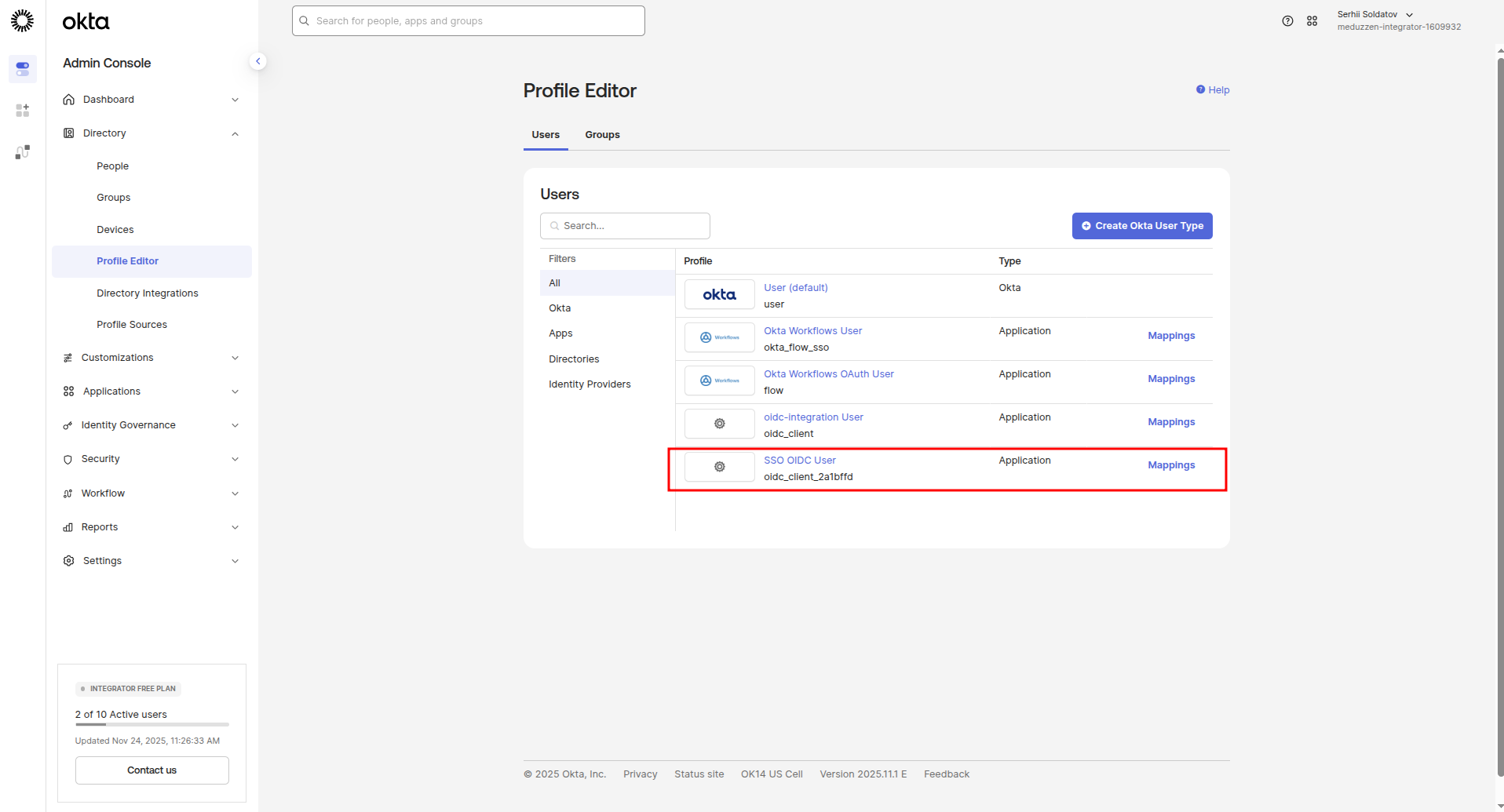The width and height of the screenshot is (1504, 812).
Task: Click the magnifier icon in global search bar
Action: [305, 21]
